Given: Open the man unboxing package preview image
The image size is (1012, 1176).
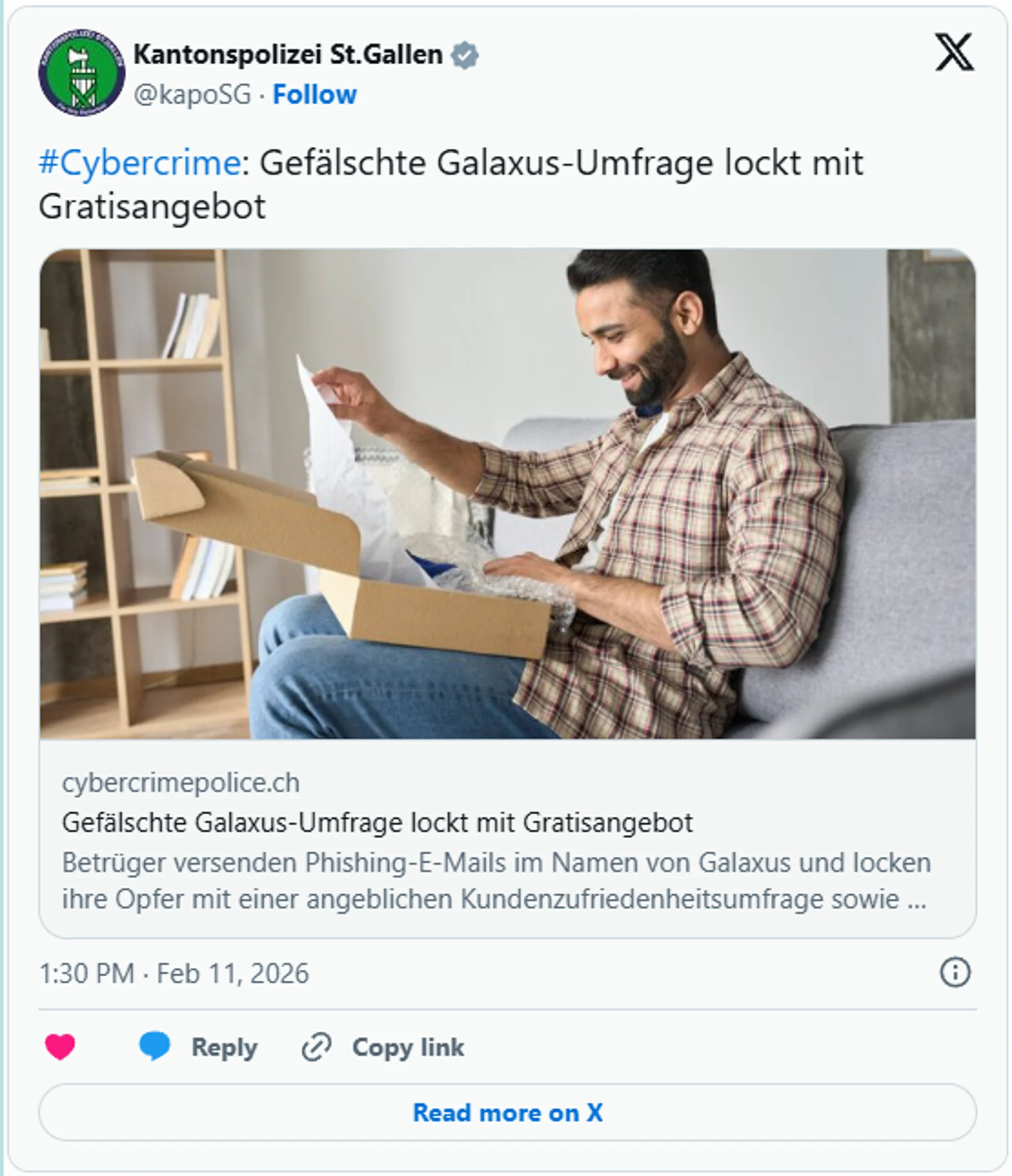Looking at the screenshot, I should [507, 494].
